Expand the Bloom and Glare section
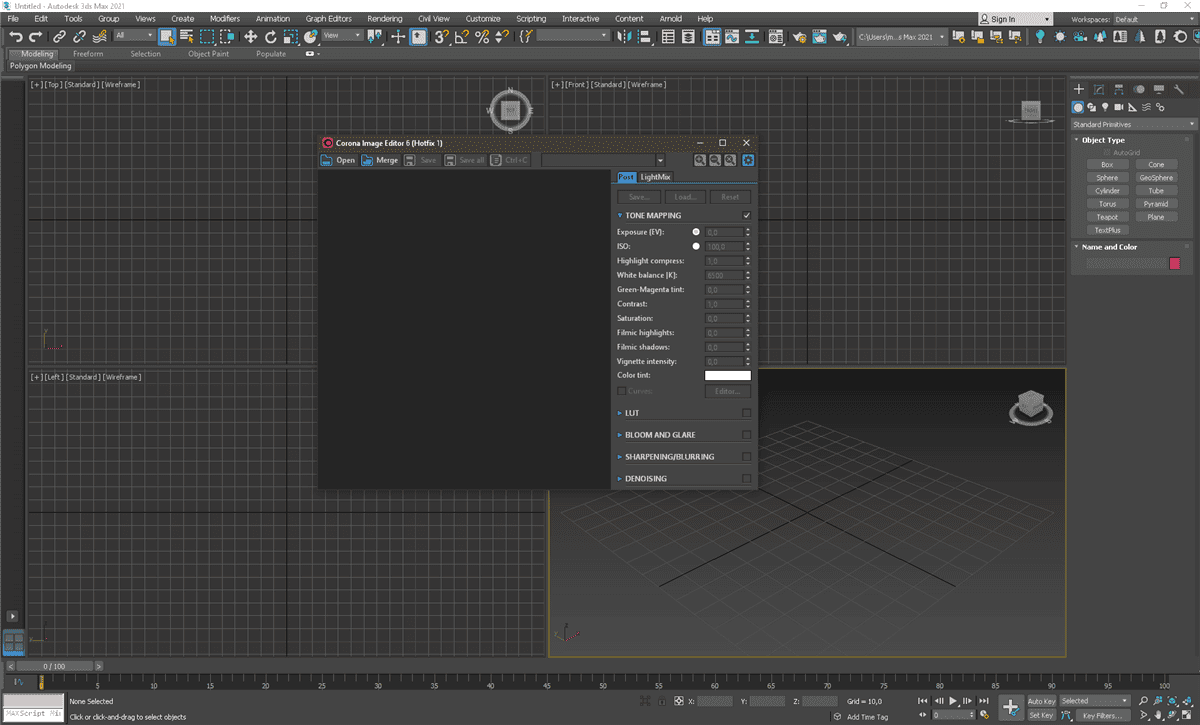Viewport: 1200px width, 725px height. 620,434
